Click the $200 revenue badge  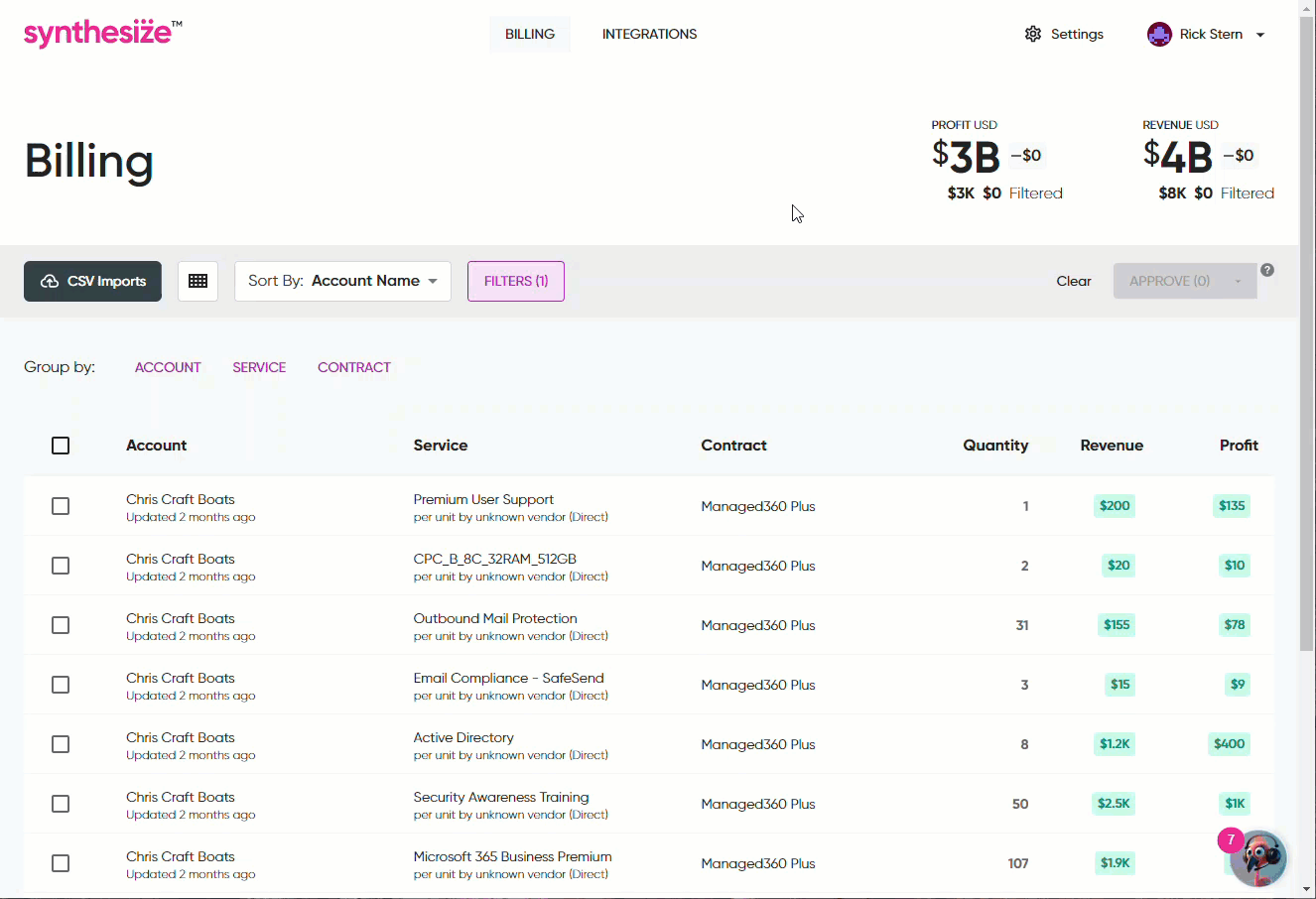click(1115, 506)
